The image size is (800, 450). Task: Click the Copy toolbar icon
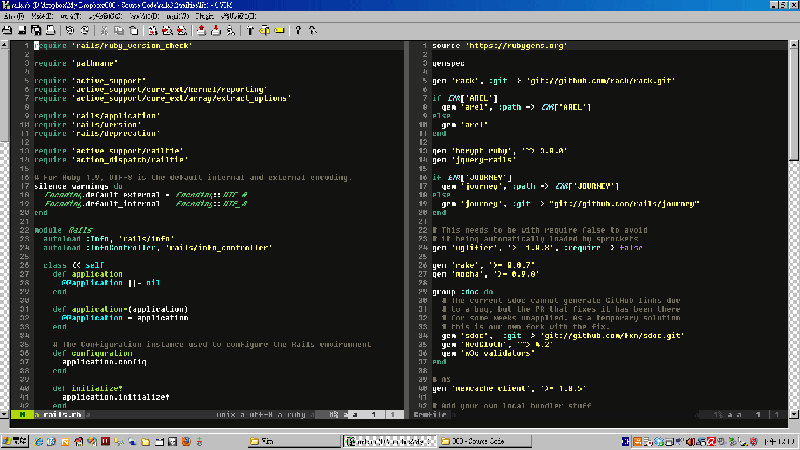(118, 30)
